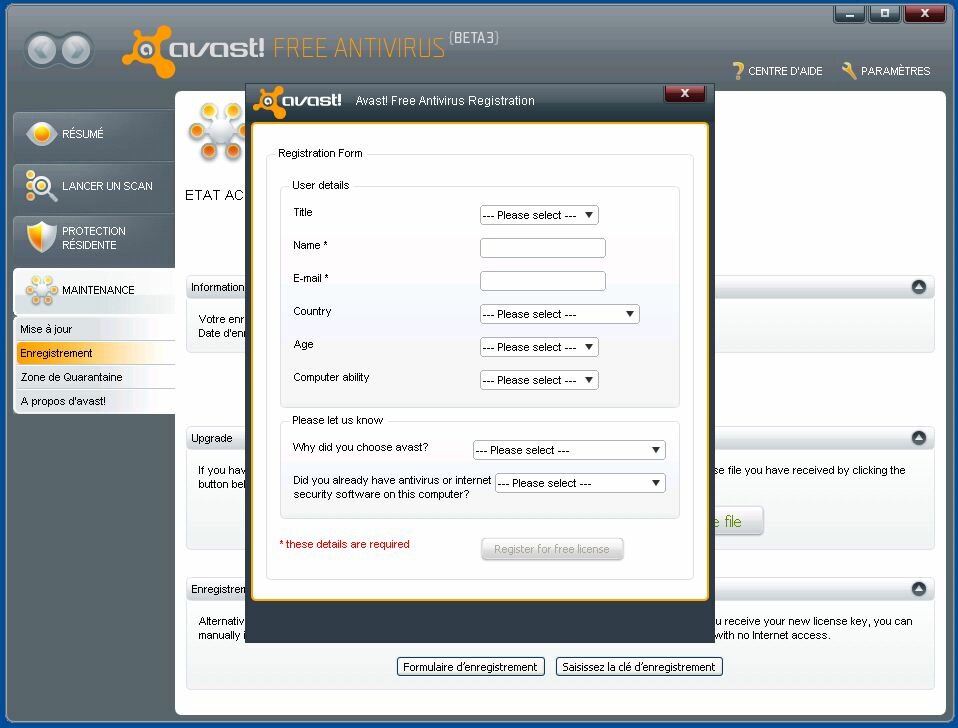Focus the Name input field
Image resolution: width=958 pixels, height=728 pixels.
point(543,248)
